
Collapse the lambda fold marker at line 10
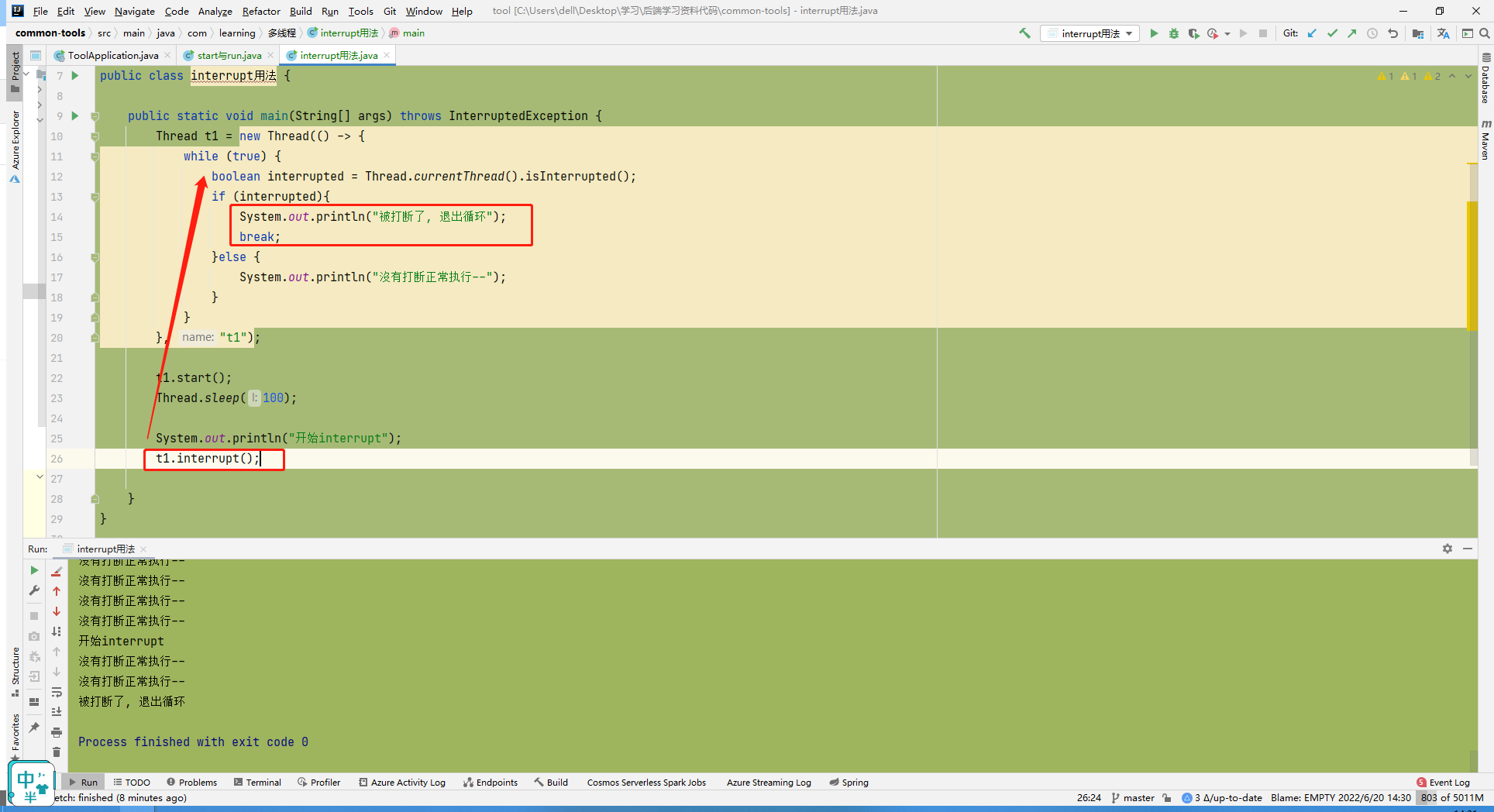click(x=95, y=136)
